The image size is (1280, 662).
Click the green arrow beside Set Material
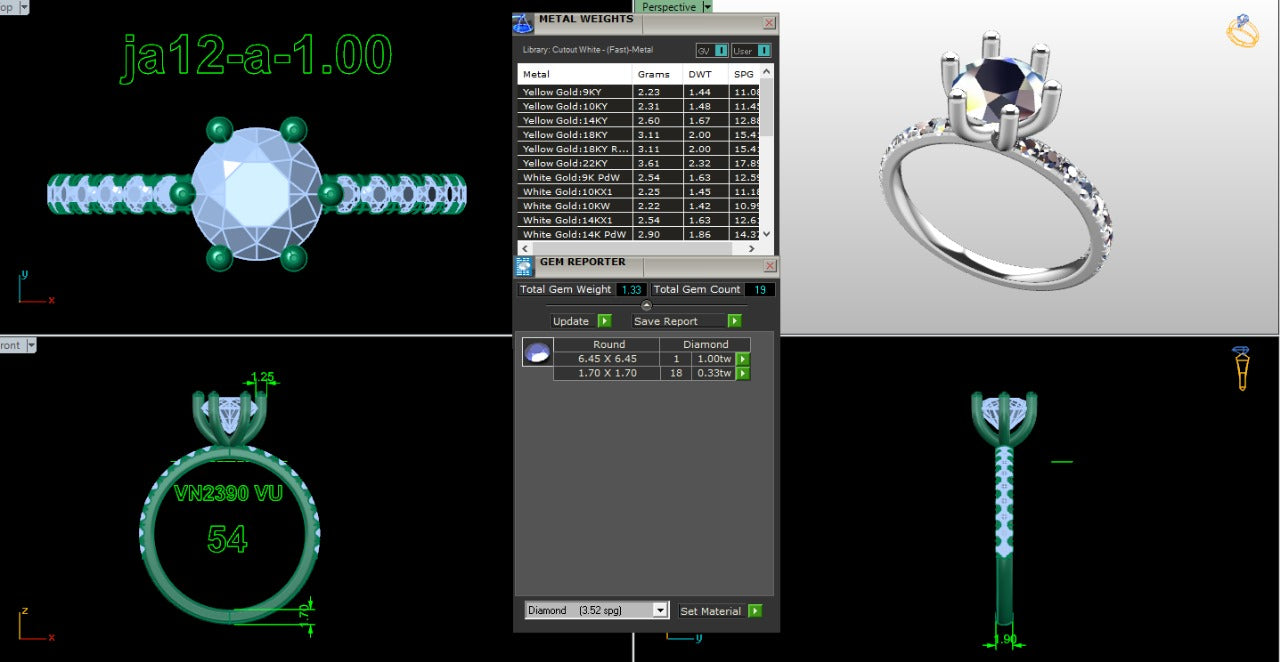click(755, 611)
